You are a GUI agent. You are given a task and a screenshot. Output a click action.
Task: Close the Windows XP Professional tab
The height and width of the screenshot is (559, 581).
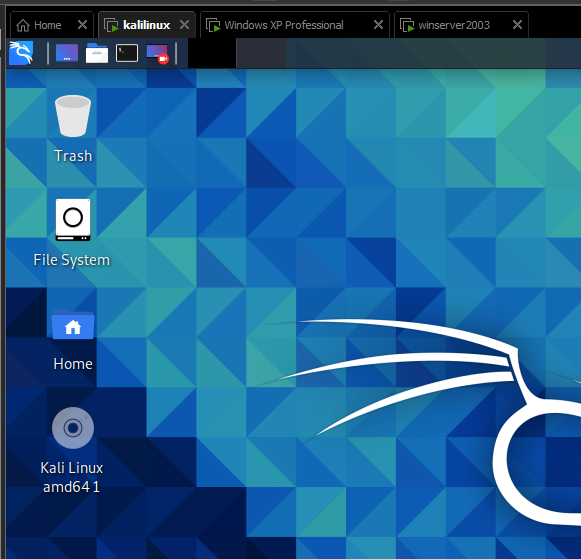tap(378, 25)
